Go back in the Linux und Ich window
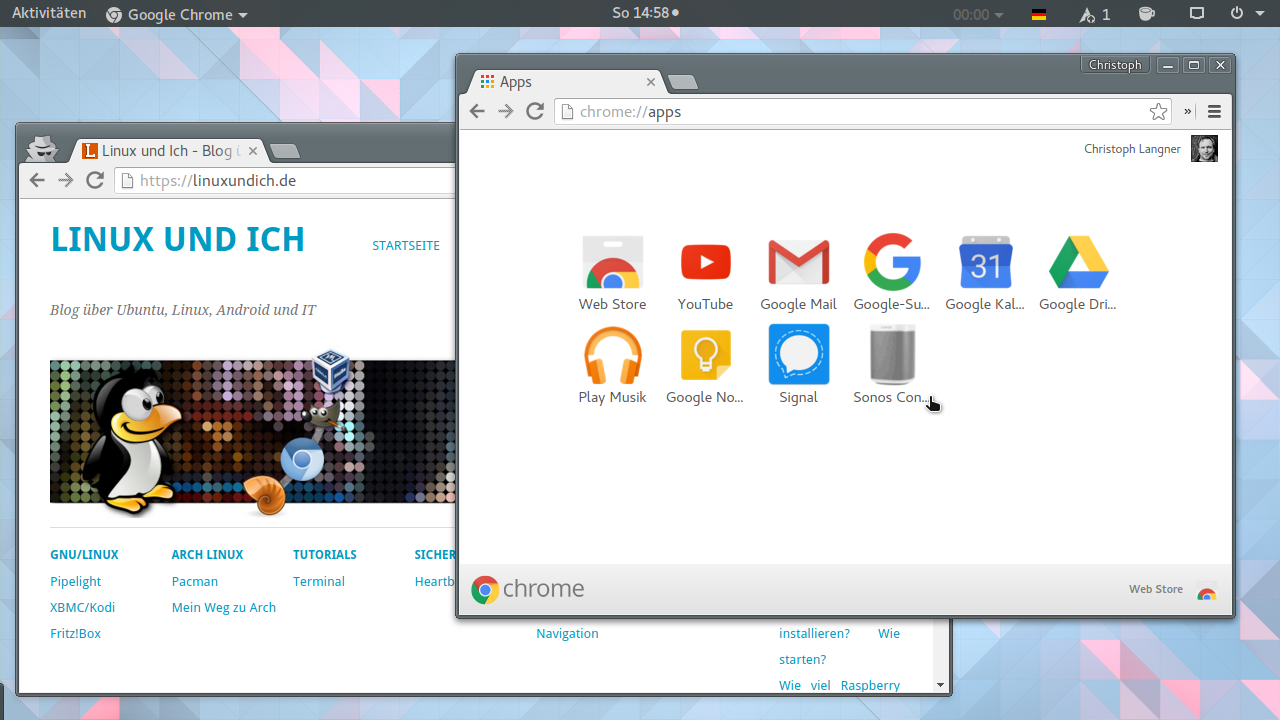 pyautogui.click(x=37, y=180)
